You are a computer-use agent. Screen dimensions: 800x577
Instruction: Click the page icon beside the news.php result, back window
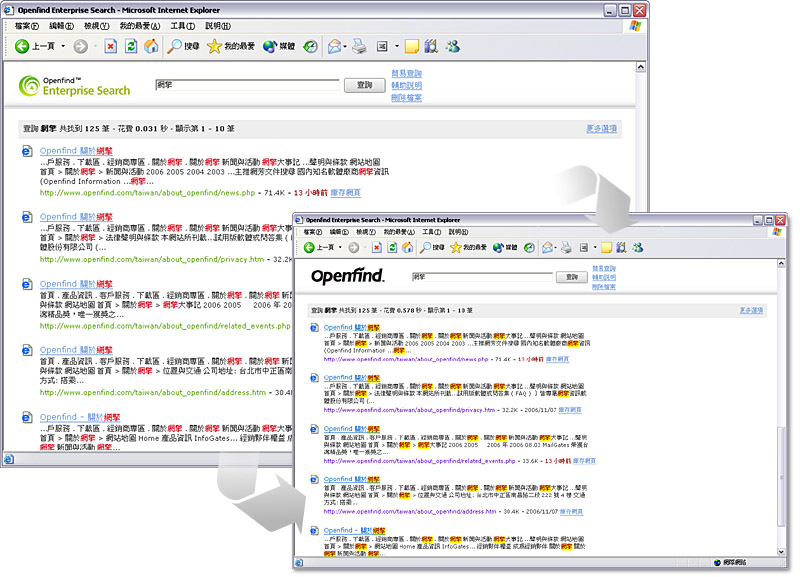pyautogui.click(x=27, y=151)
